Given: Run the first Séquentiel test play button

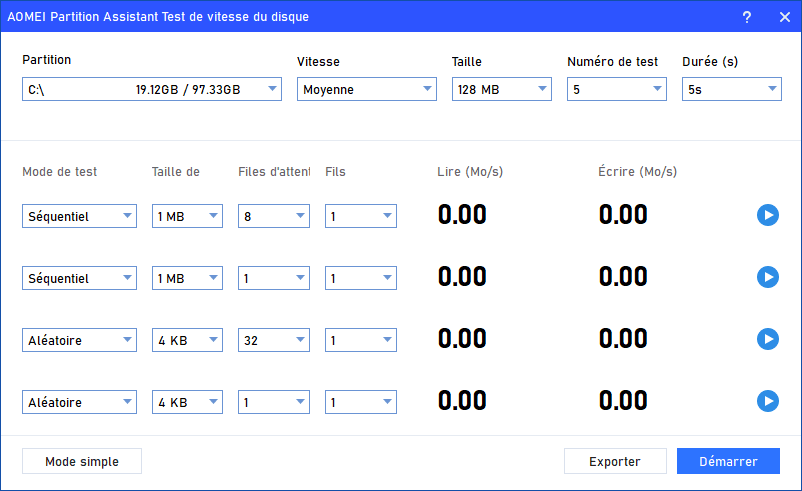Looking at the screenshot, I should coord(767,215).
